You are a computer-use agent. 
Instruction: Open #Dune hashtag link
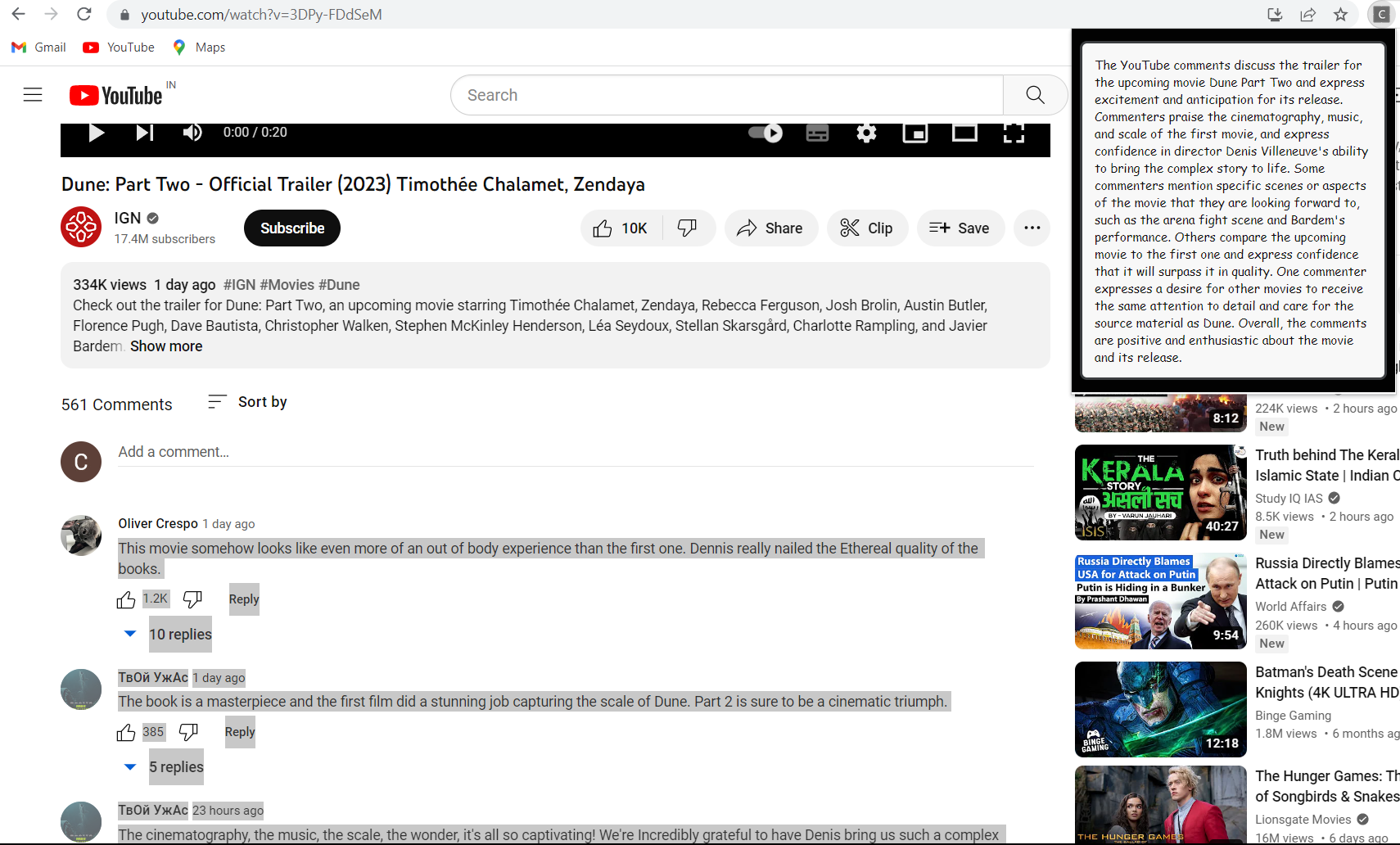click(x=339, y=285)
